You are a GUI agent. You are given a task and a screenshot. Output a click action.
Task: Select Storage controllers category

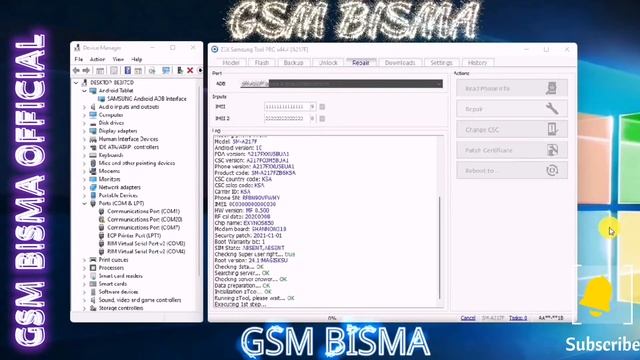point(121,308)
